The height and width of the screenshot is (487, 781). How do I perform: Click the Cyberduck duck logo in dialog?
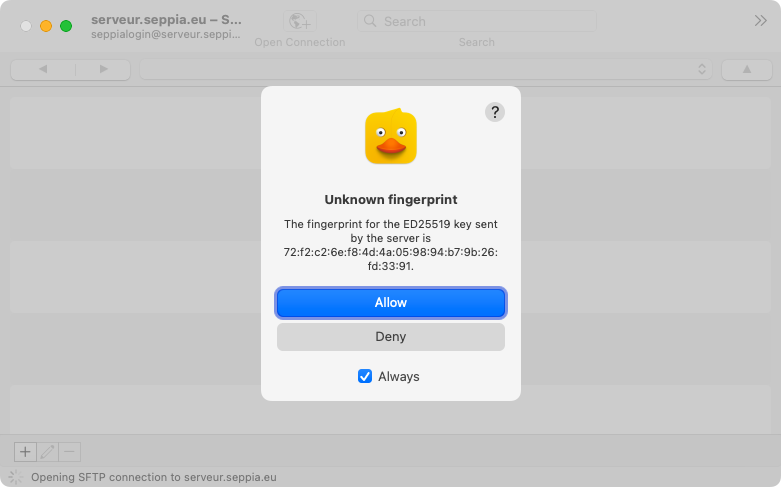pyautogui.click(x=391, y=138)
